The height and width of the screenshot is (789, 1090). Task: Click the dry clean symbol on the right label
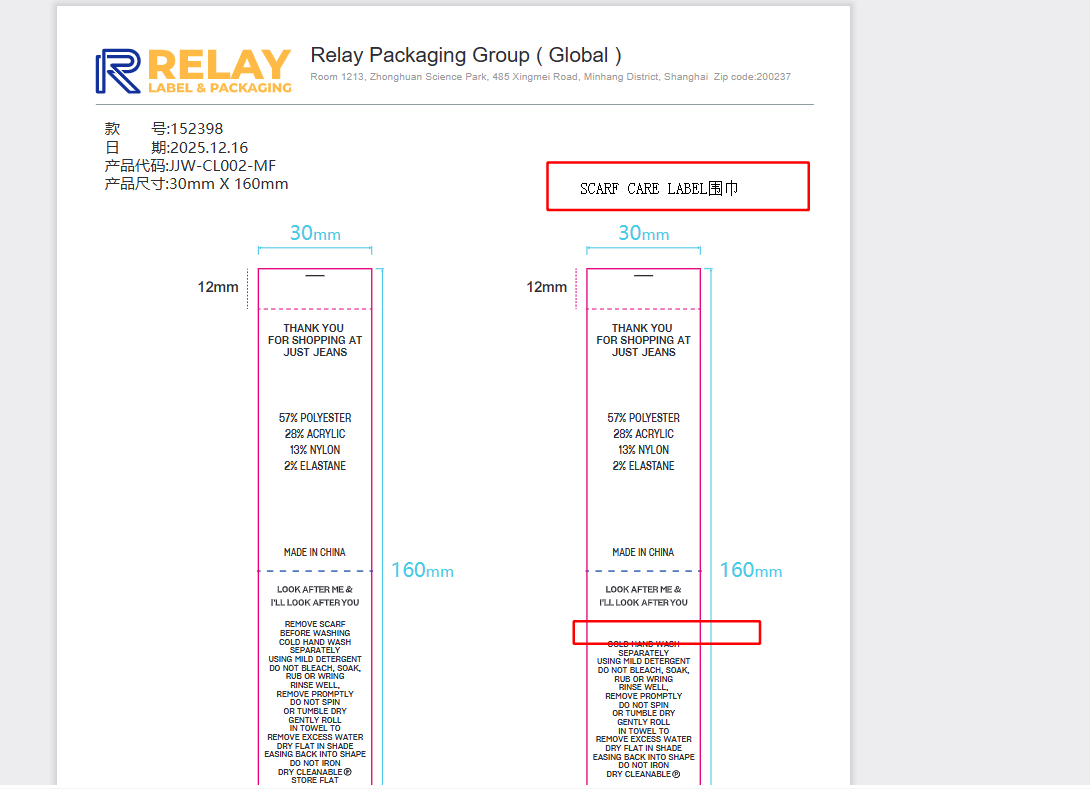[x=676, y=774]
